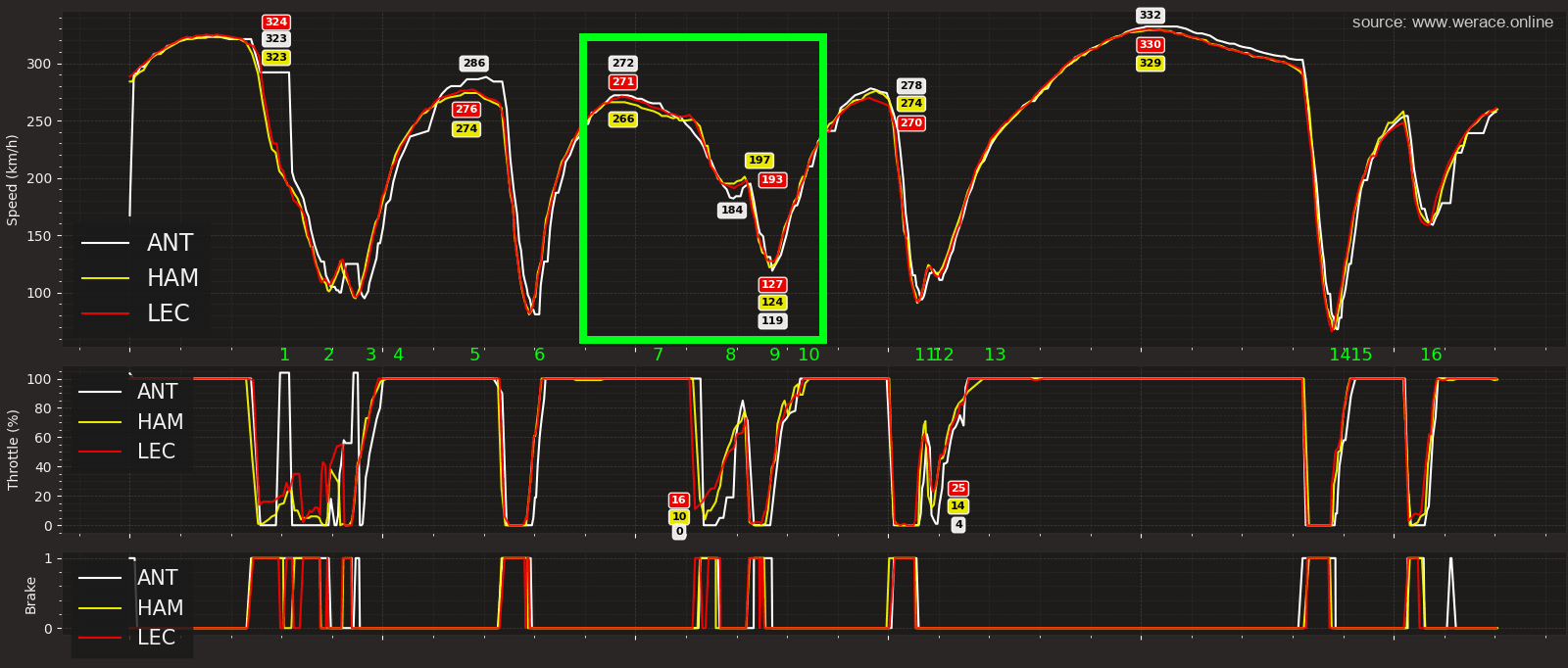Image resolution: width=1568 pixels, height=668 pixels.
Task: Select corner marker 5 on track axis
Action: 474,355
